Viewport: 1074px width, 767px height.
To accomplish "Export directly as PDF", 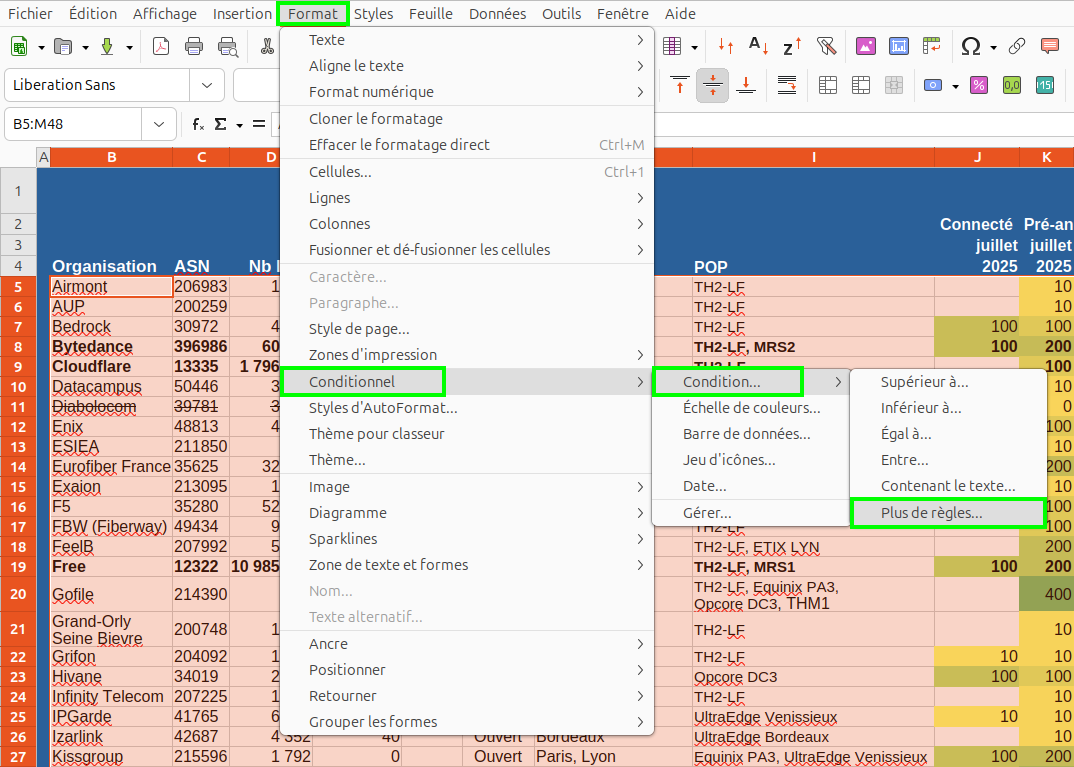I will (161, 47).
